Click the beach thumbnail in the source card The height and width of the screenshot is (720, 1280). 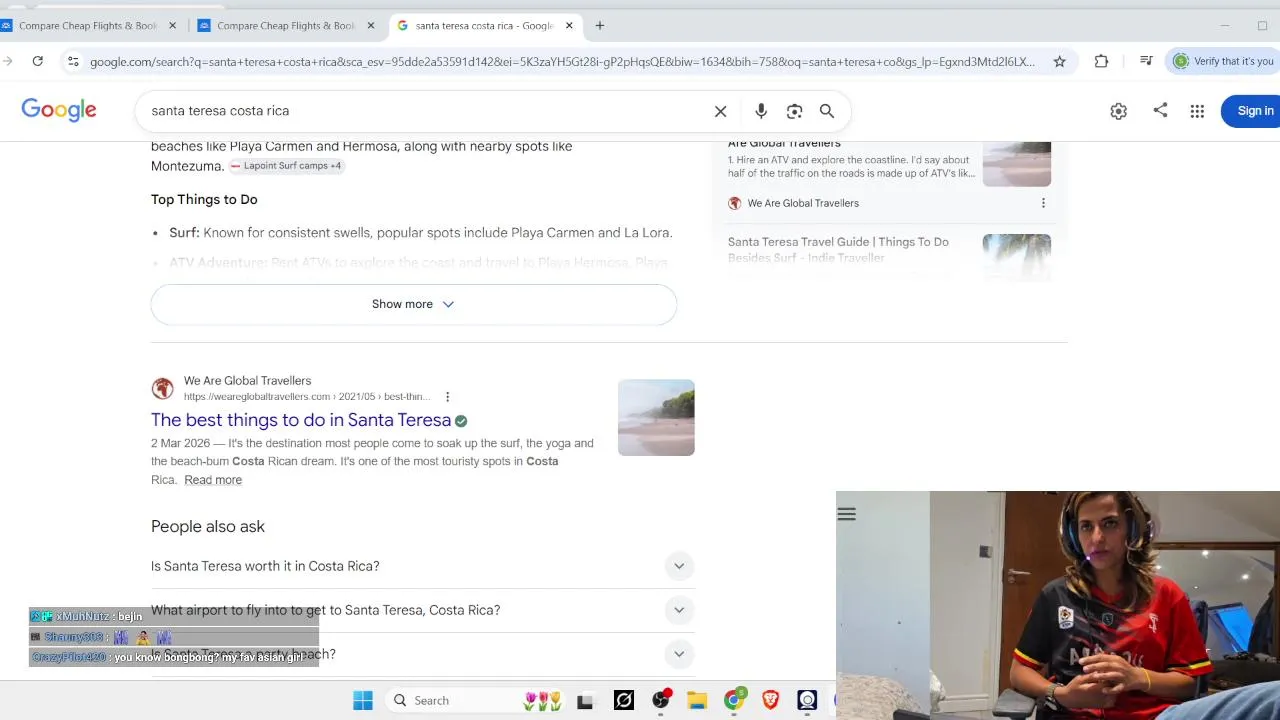(x=1017, y=163)
